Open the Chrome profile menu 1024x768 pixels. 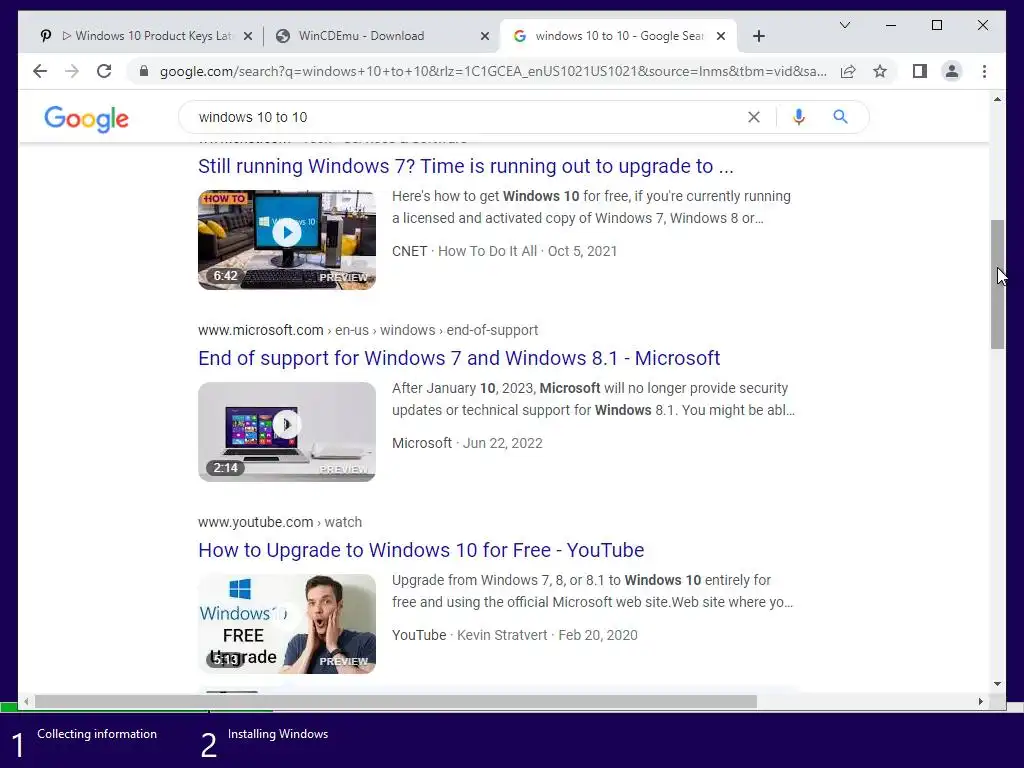[x=952, y=71]
